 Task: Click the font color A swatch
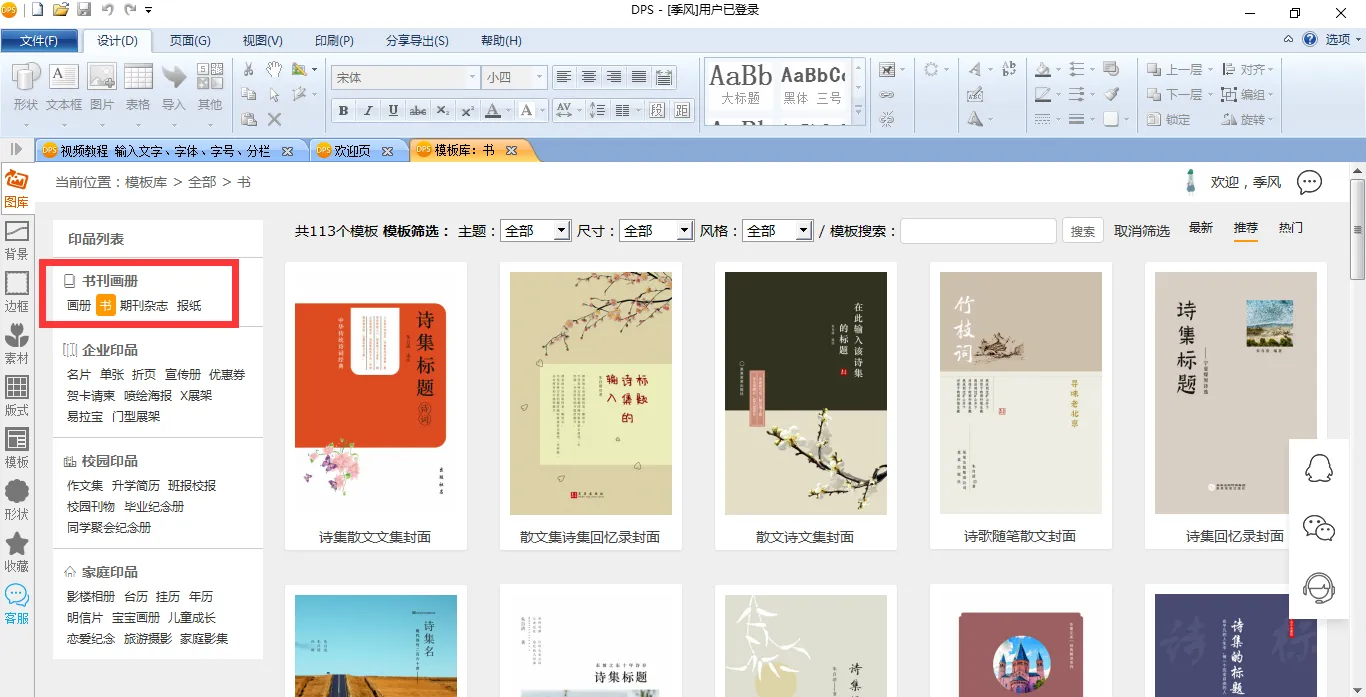(492, 110)
